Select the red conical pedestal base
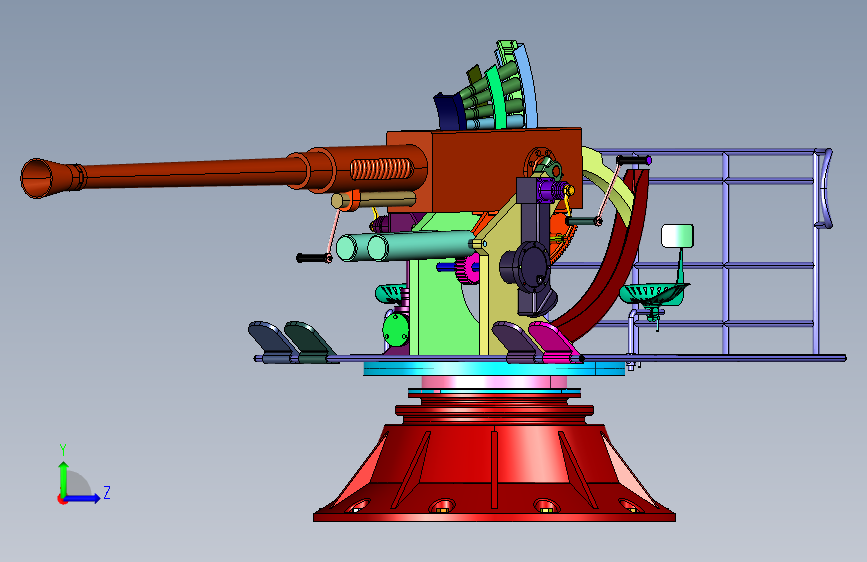 (494, 472)
